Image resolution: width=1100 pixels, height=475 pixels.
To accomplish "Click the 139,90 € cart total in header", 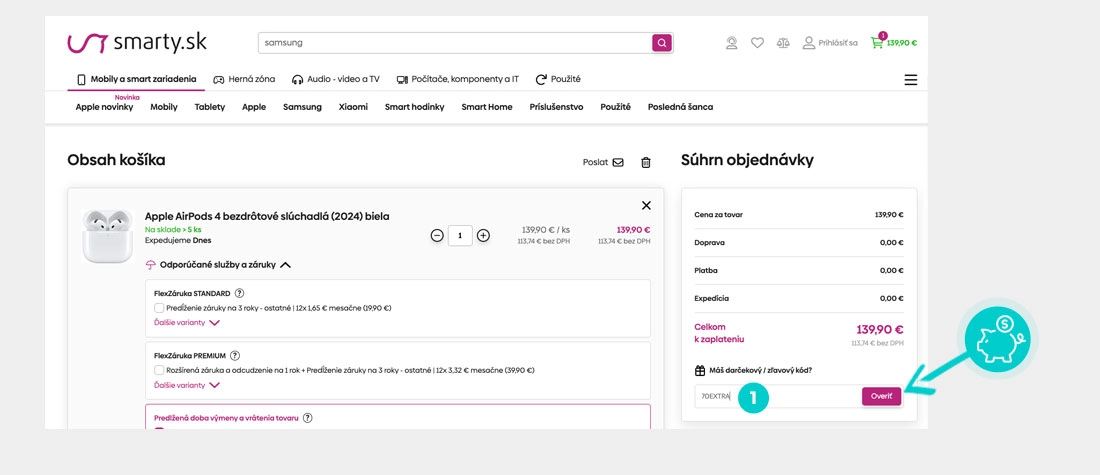I will 901,43.
